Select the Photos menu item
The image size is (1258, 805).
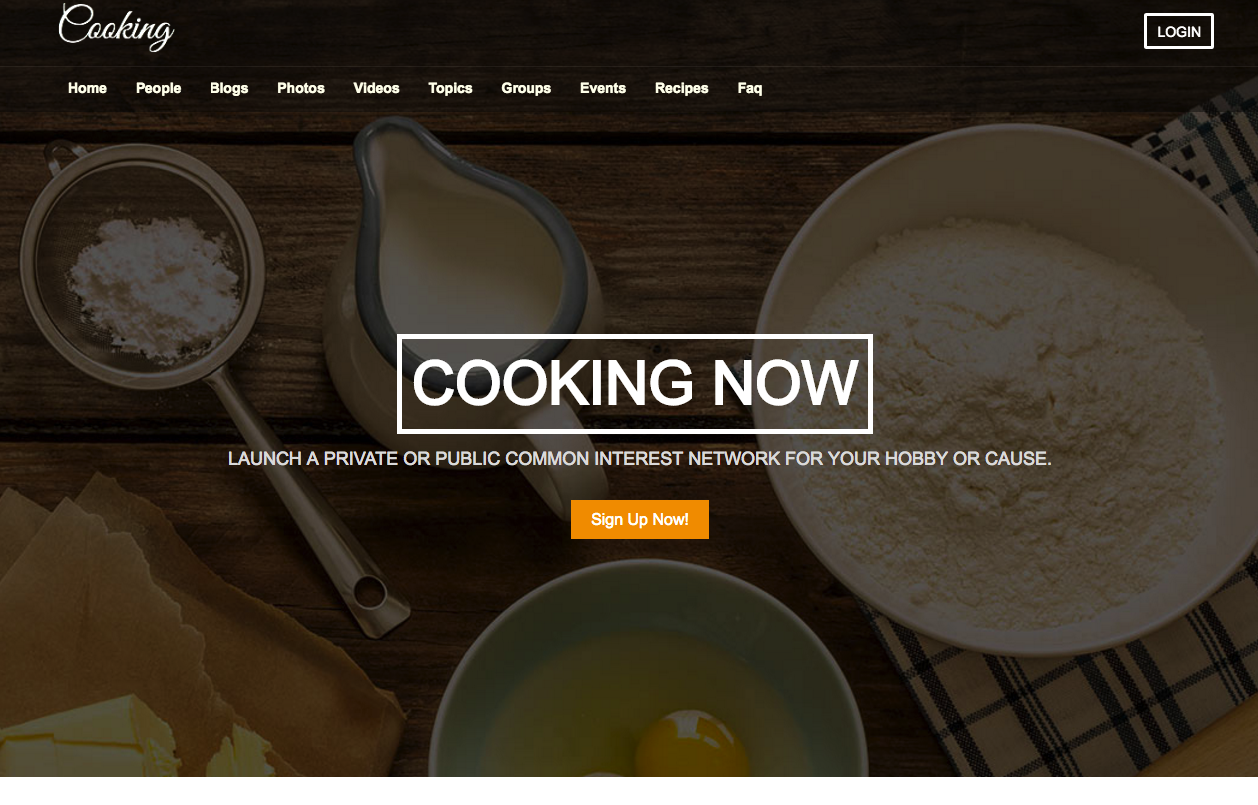[301, 88]
